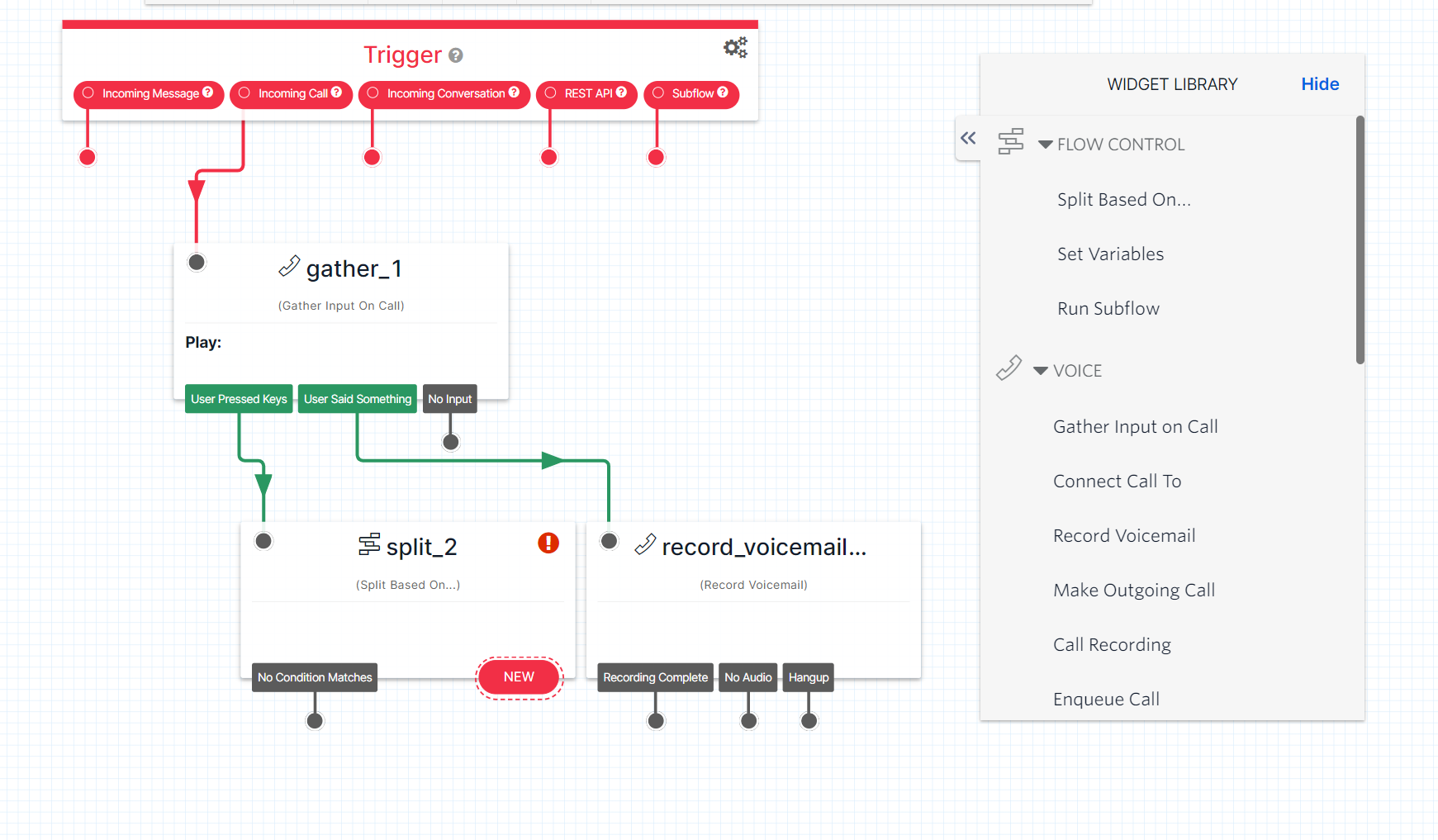Click the User Said Something transition tab
This screenshot has width=1438, height=840.
pyautogui.click(x=357, y=398)
